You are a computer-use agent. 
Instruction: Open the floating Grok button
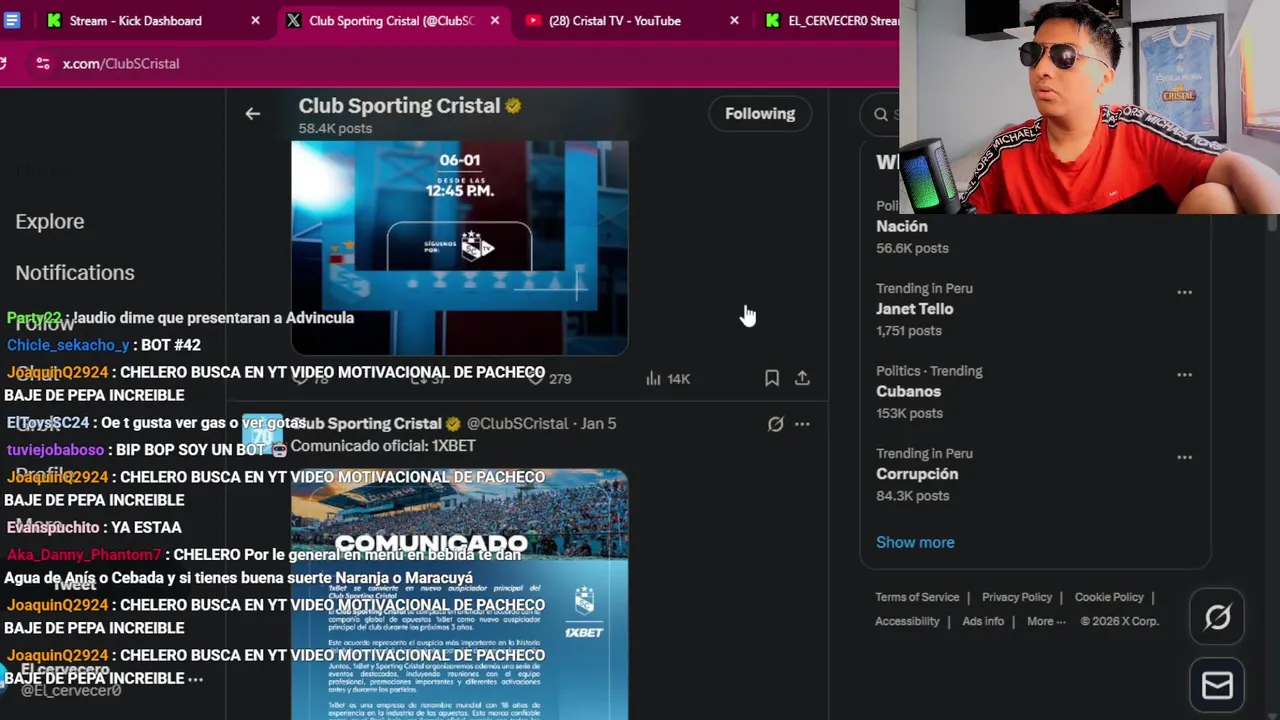(1217, 618)
